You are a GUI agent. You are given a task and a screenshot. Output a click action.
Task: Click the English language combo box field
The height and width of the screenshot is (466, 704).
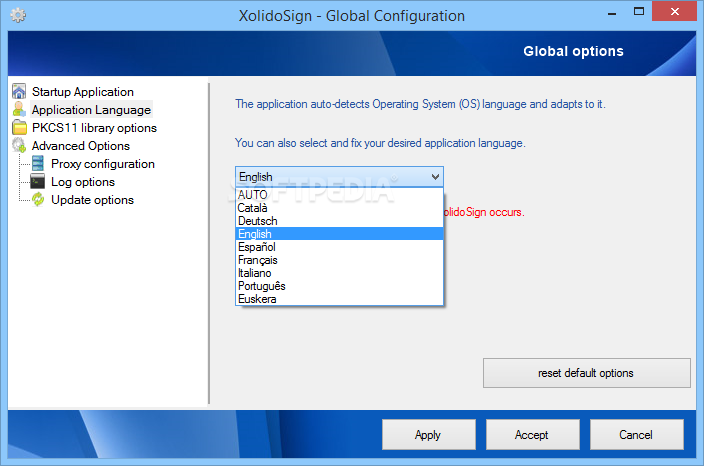coord(339,176)
